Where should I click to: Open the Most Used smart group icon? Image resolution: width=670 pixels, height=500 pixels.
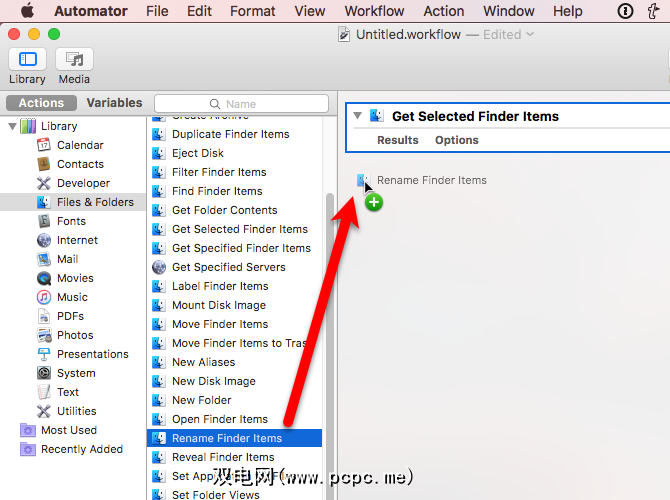pos(28,430)
